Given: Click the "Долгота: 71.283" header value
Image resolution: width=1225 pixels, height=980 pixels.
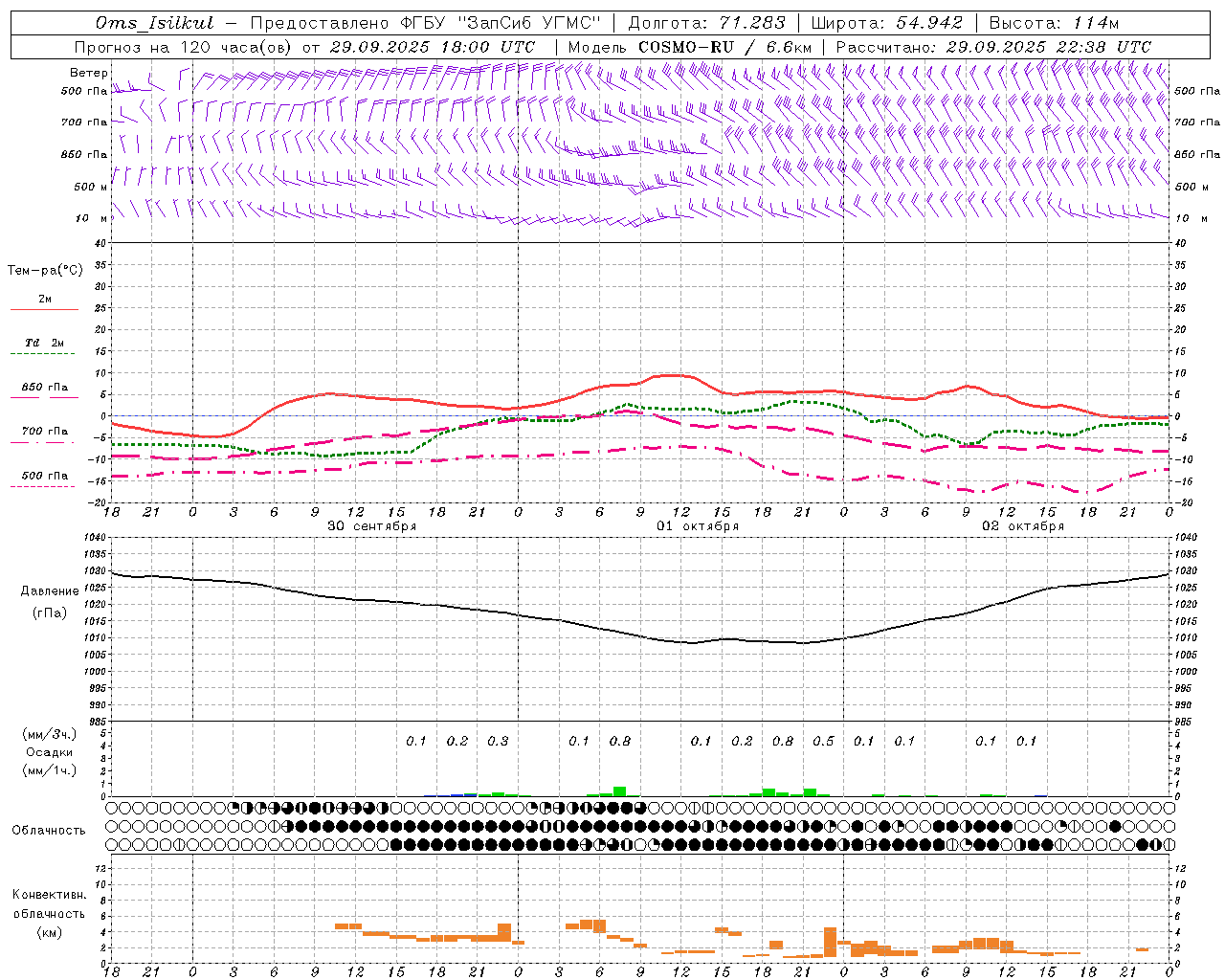Looking at the screenshot, I should (706, 23).
